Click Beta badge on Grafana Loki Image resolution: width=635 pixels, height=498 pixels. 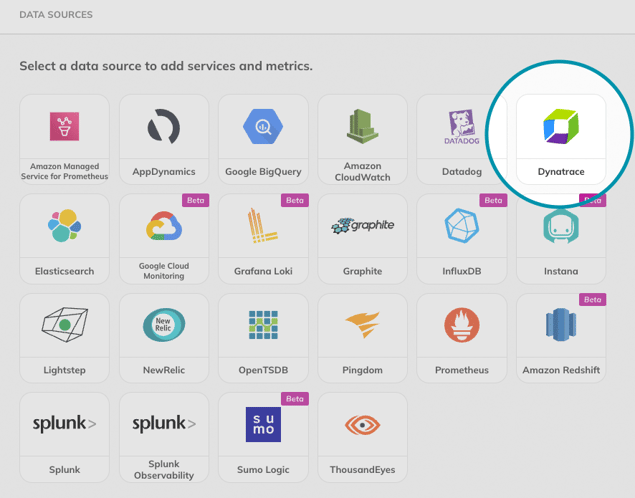click(295, 200)
